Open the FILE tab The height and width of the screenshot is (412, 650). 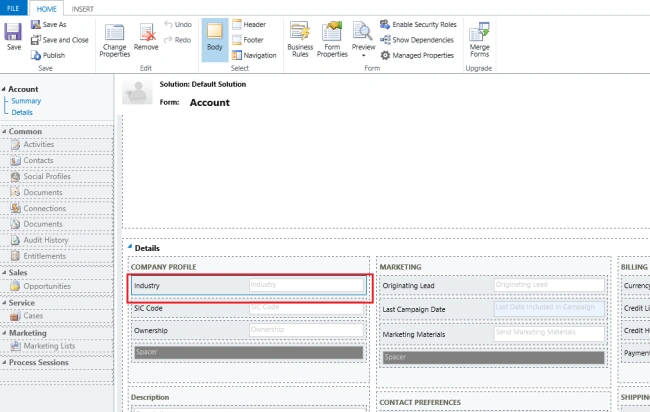tap(13, 8)
